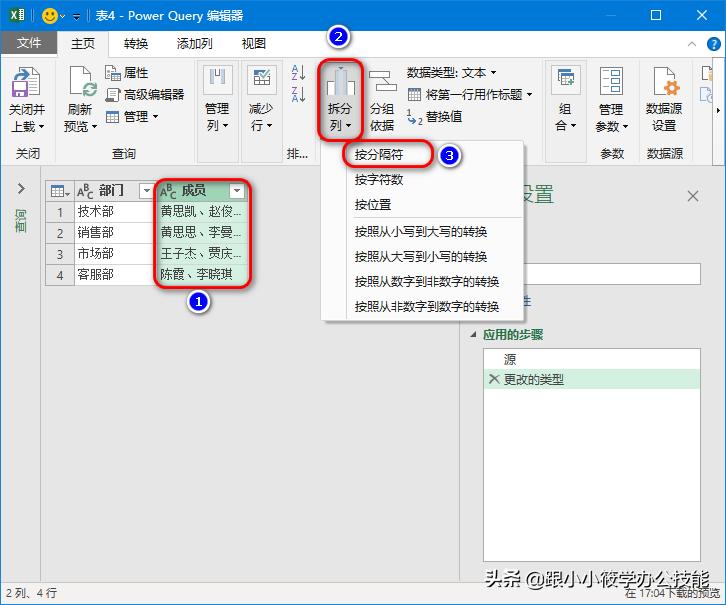Open Properties (属性) in Query group
Screen dimensions: 726x605
(126, 73)
